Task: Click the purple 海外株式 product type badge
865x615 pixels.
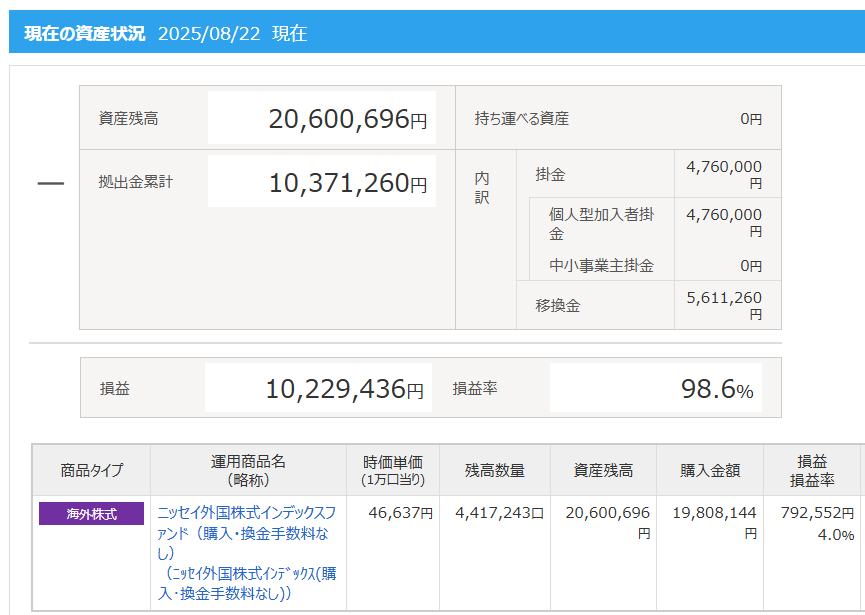Action: coord(91,514)
